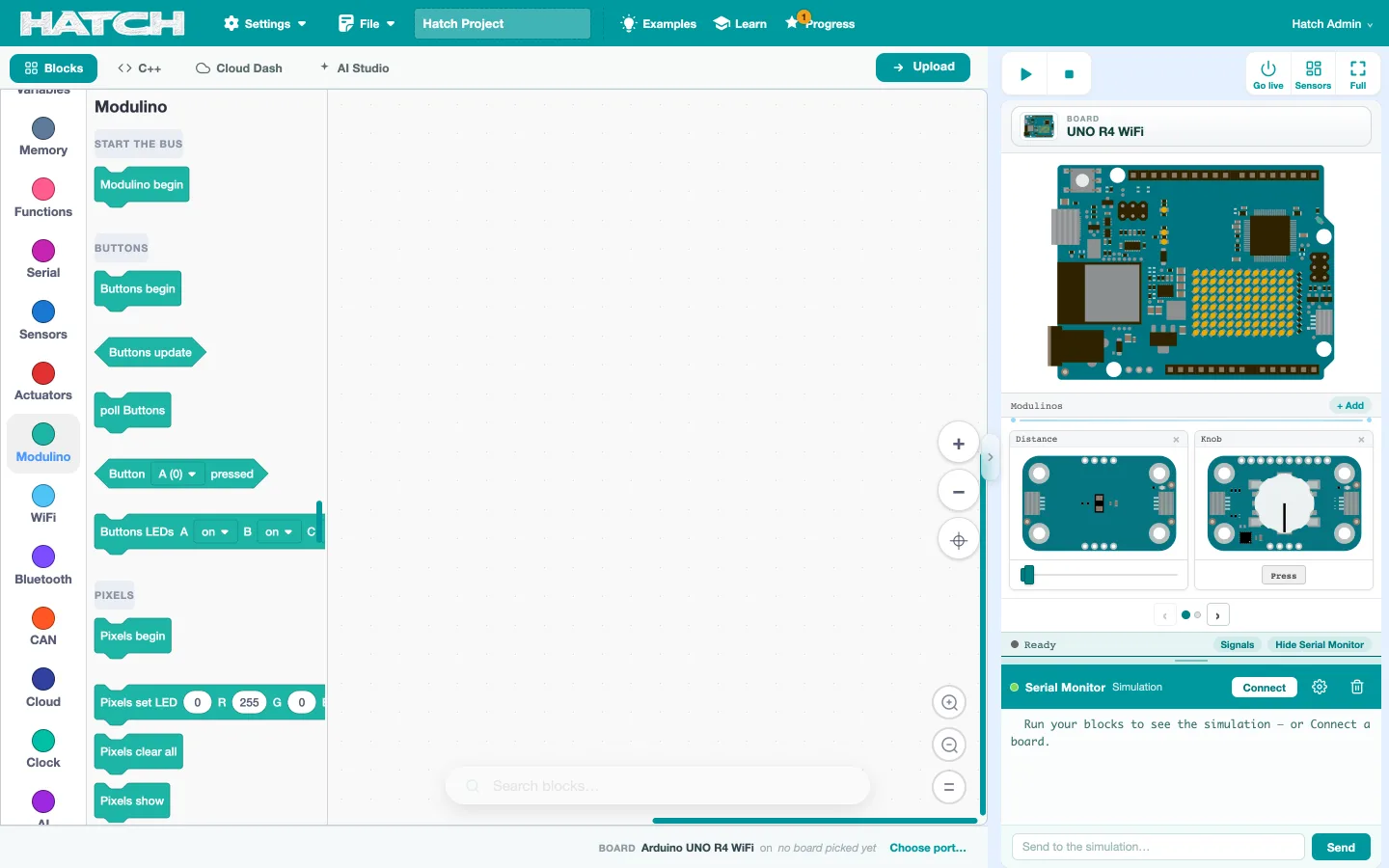The width and height of the screenshot is (1389, 868).
Task: Select the Modulino block category
Action: (43, 444)
